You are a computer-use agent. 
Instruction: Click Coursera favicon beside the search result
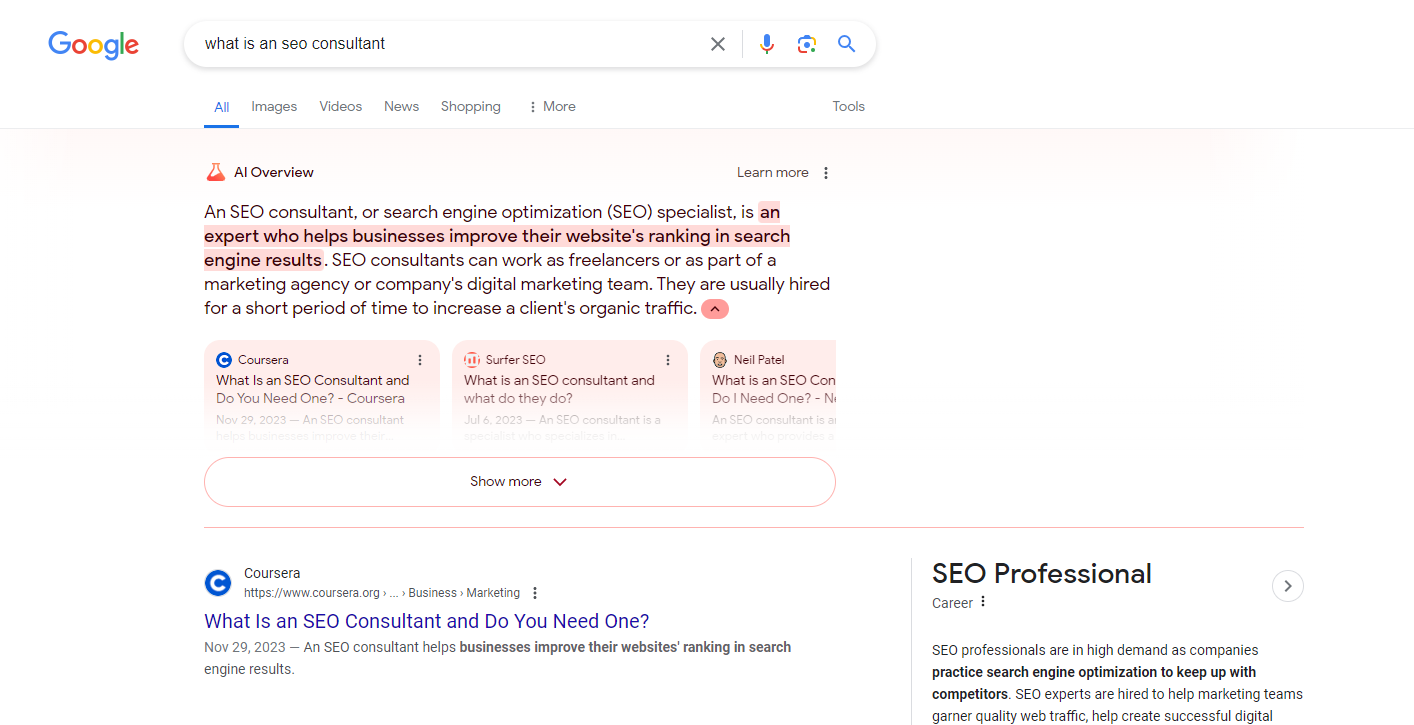(218, 583)
